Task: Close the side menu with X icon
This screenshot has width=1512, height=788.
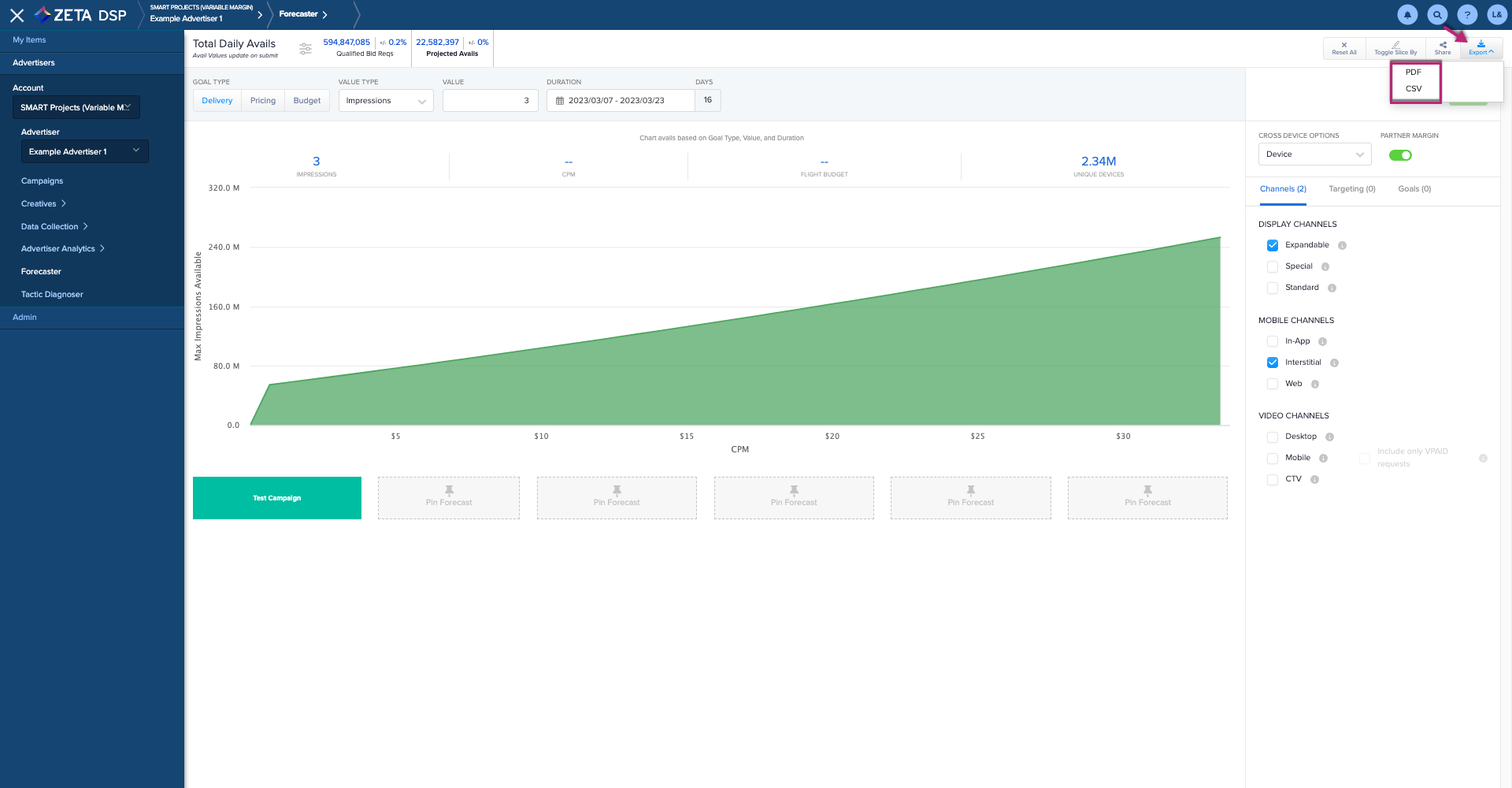Action: point(17,15)
